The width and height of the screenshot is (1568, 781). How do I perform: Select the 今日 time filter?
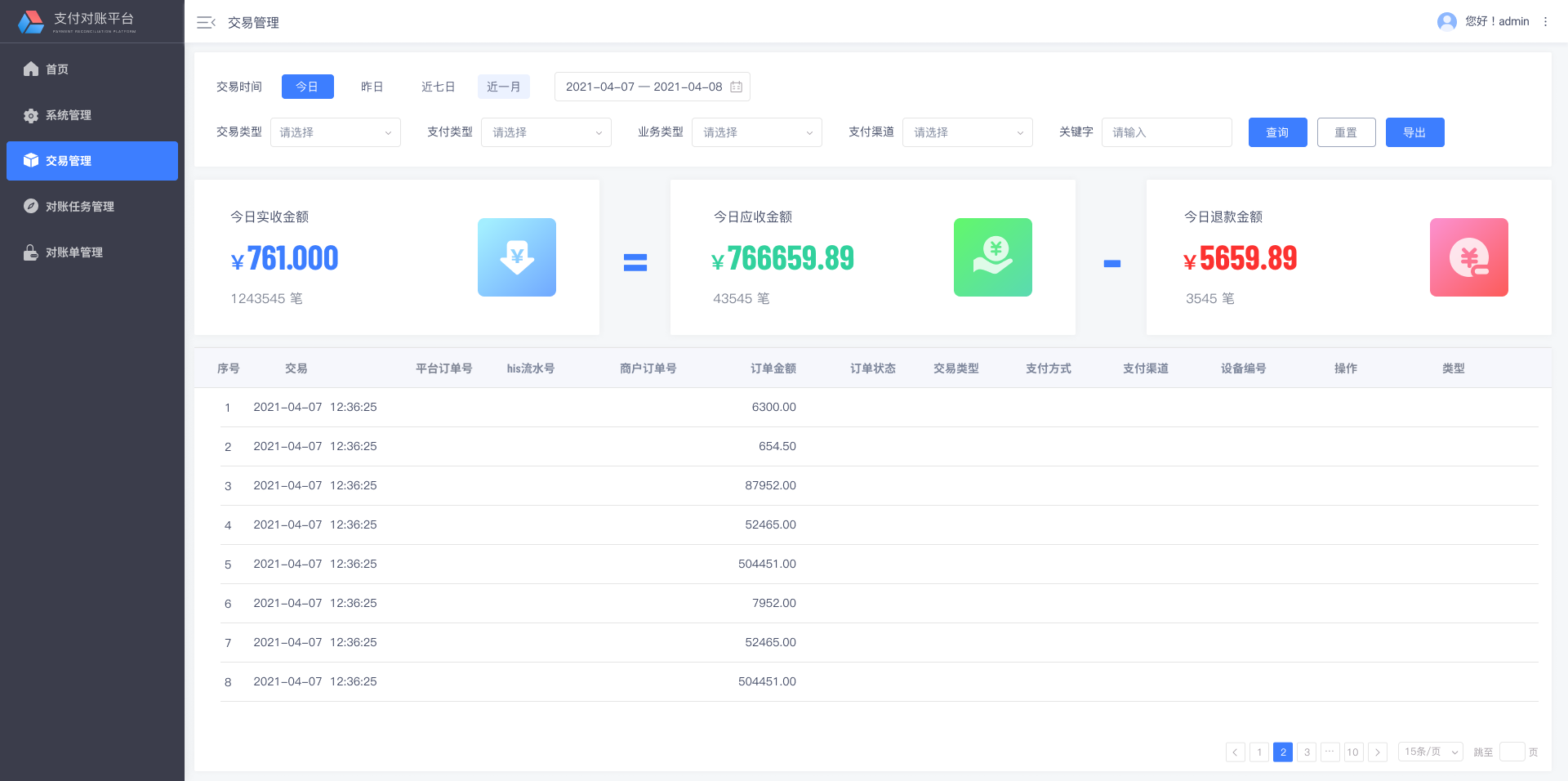(x=308, y=87)
